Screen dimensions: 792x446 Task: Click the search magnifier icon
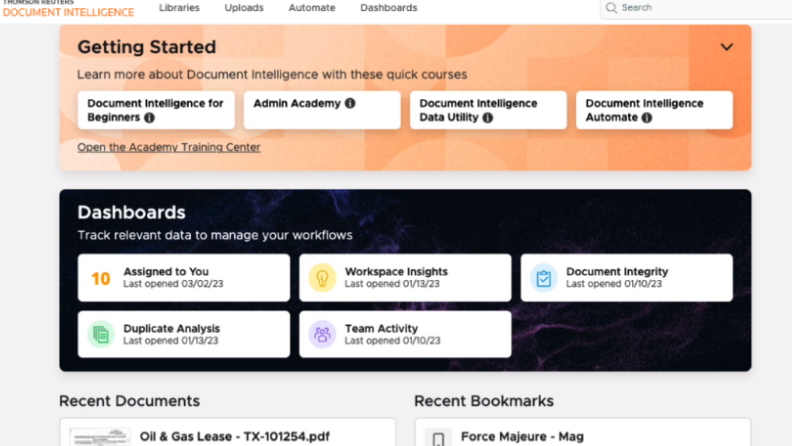click(x=611, y=8)
